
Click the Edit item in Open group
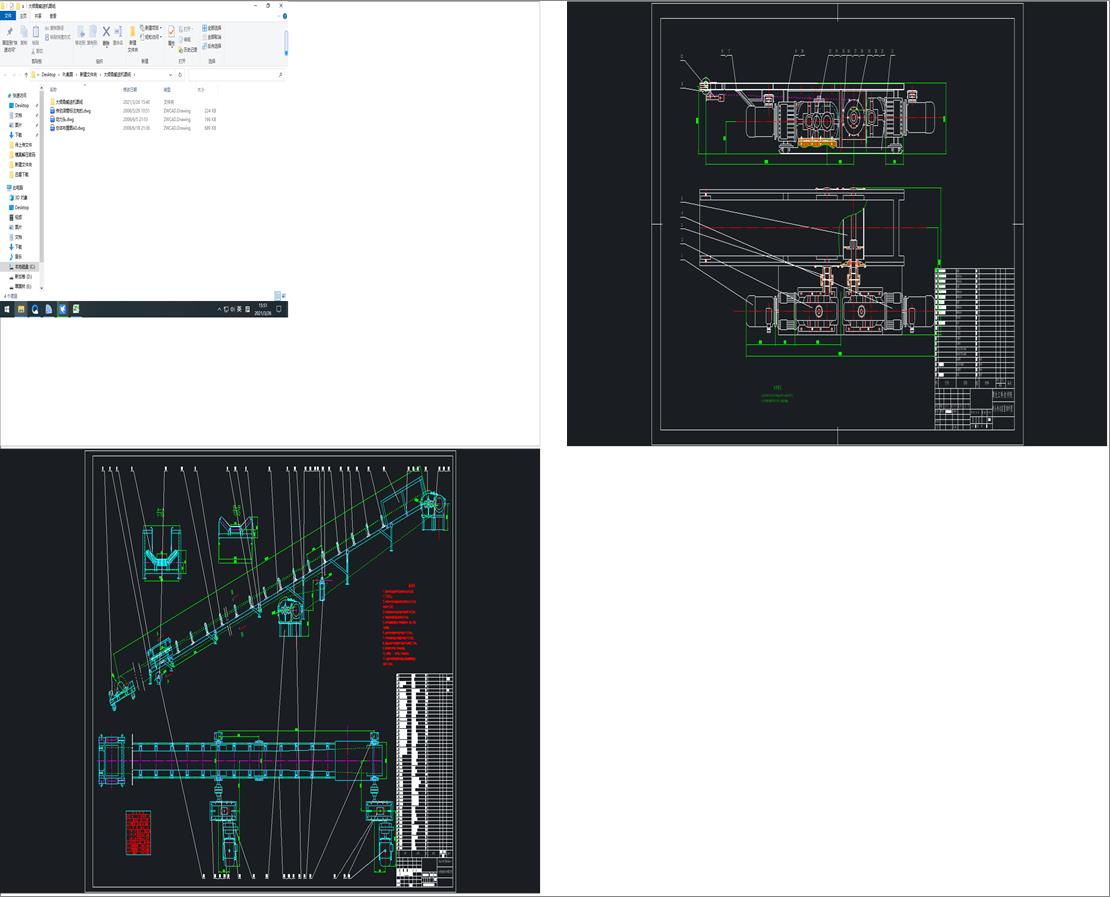tap(187, 40)
